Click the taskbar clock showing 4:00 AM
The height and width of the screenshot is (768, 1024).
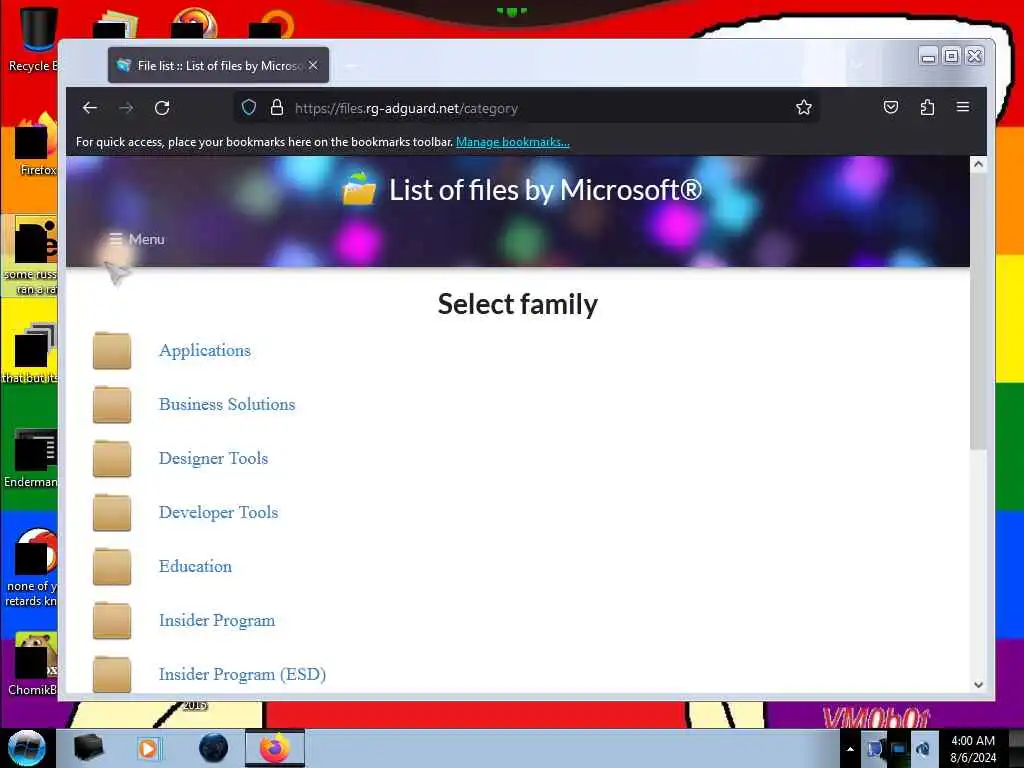pos(973,748)
